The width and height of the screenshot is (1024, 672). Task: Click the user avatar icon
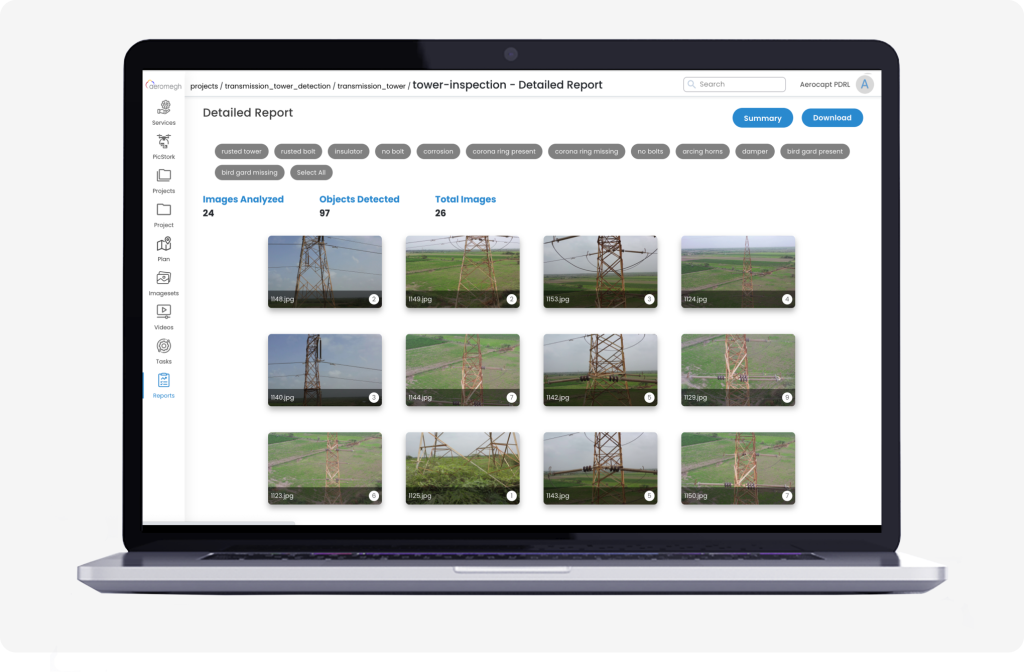click(x=864, y=85)
